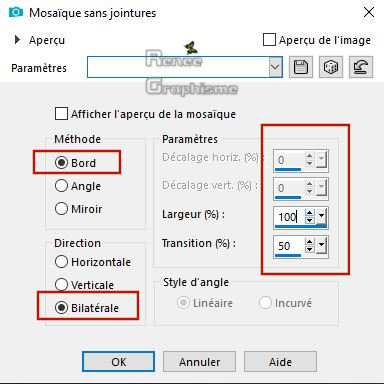Check Afficher l'aperçu de la mosaïque
The height and width of the screenshot is (384, 384).
[61, 113]
